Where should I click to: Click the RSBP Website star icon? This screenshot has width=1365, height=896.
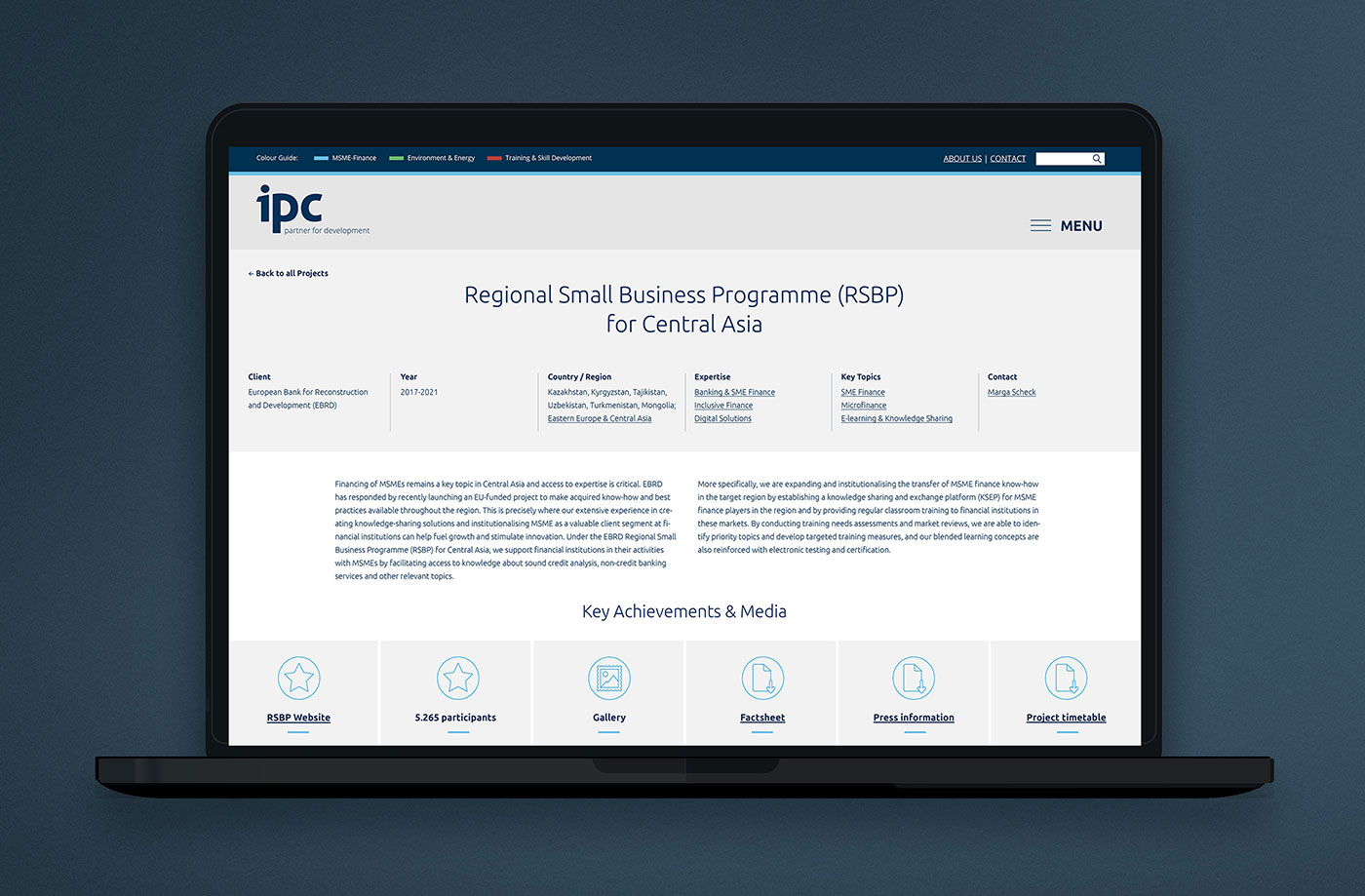(x=298, y=678)
